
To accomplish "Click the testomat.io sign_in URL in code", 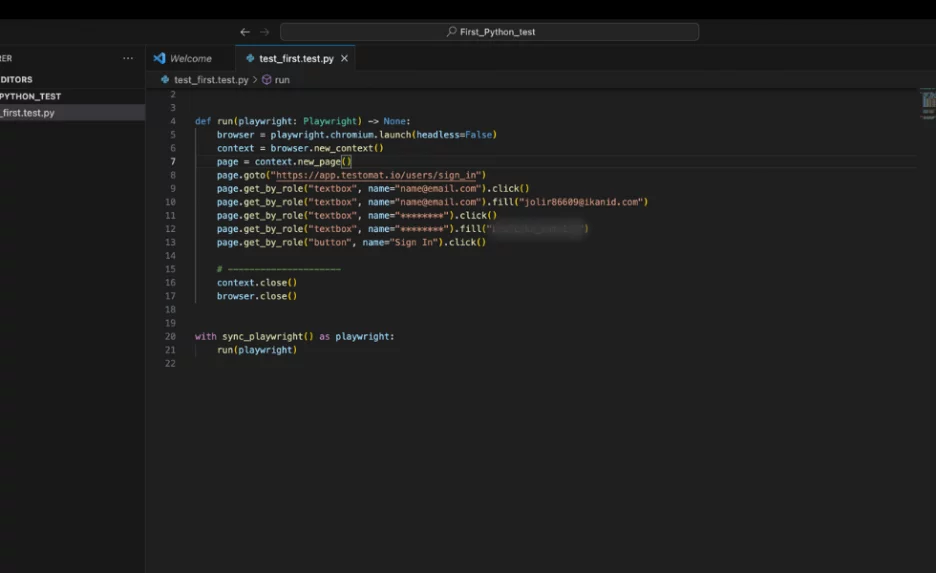I will [375, 175].
